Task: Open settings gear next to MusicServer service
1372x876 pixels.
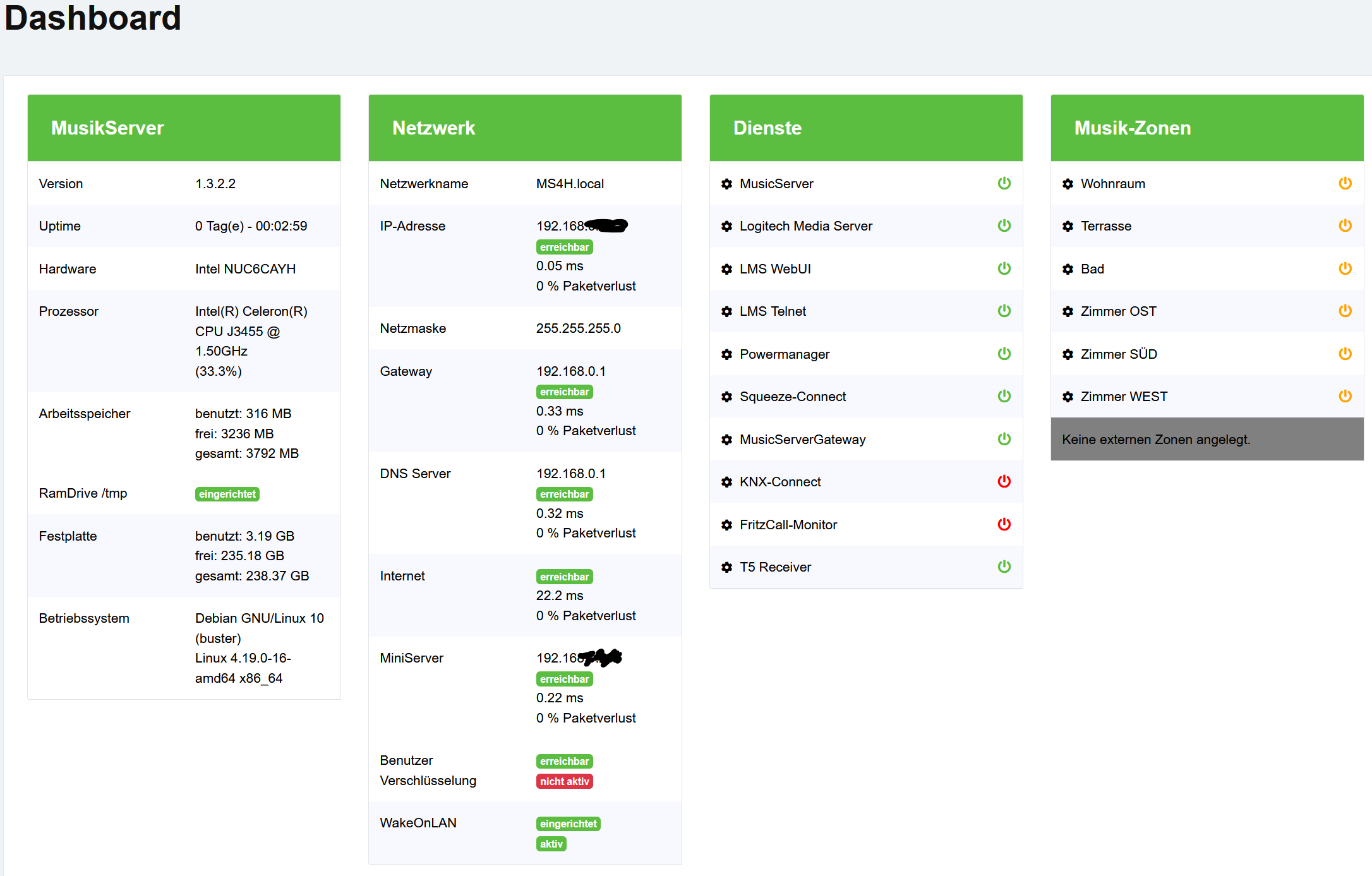Action: click(726, 184)
